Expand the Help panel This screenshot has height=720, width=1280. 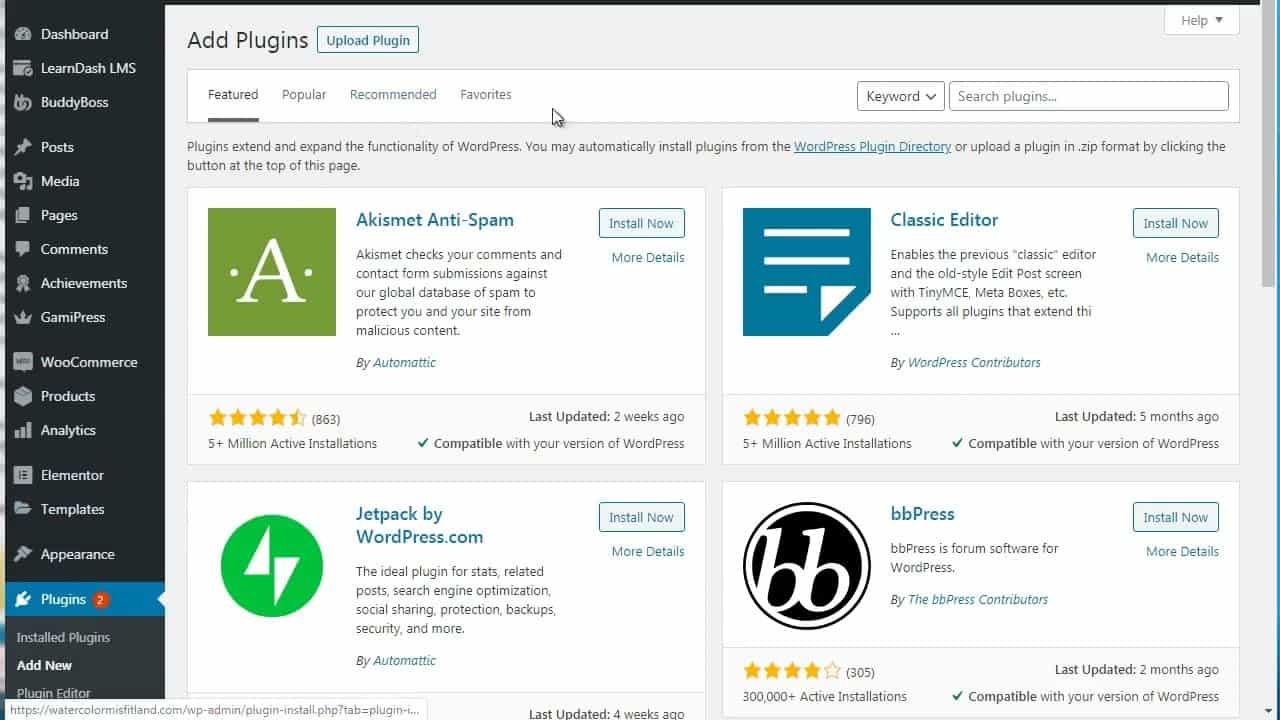(1202, 20)
